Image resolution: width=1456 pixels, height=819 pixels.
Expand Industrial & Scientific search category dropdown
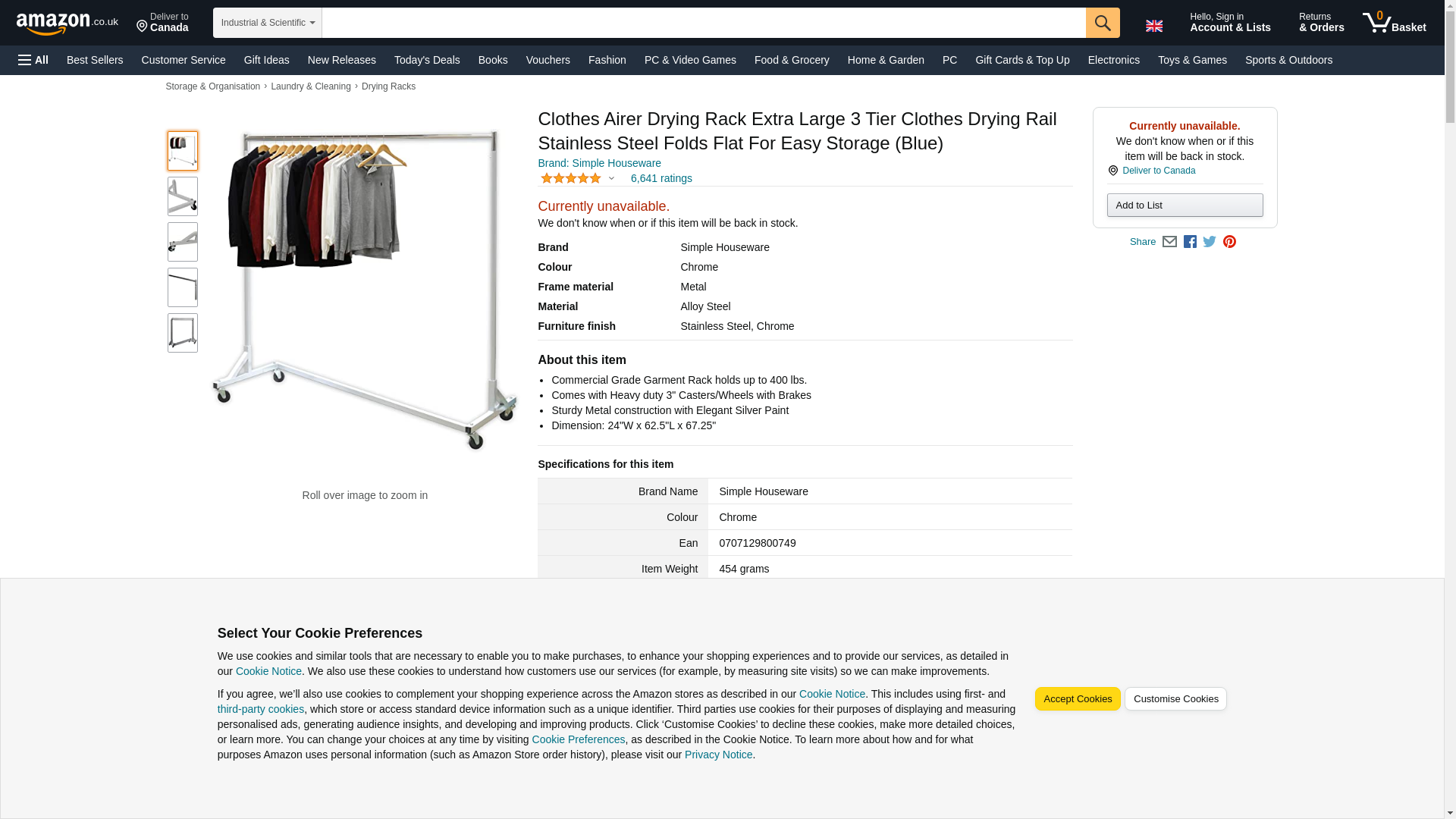pyautogui.click(x=268, y=23)
